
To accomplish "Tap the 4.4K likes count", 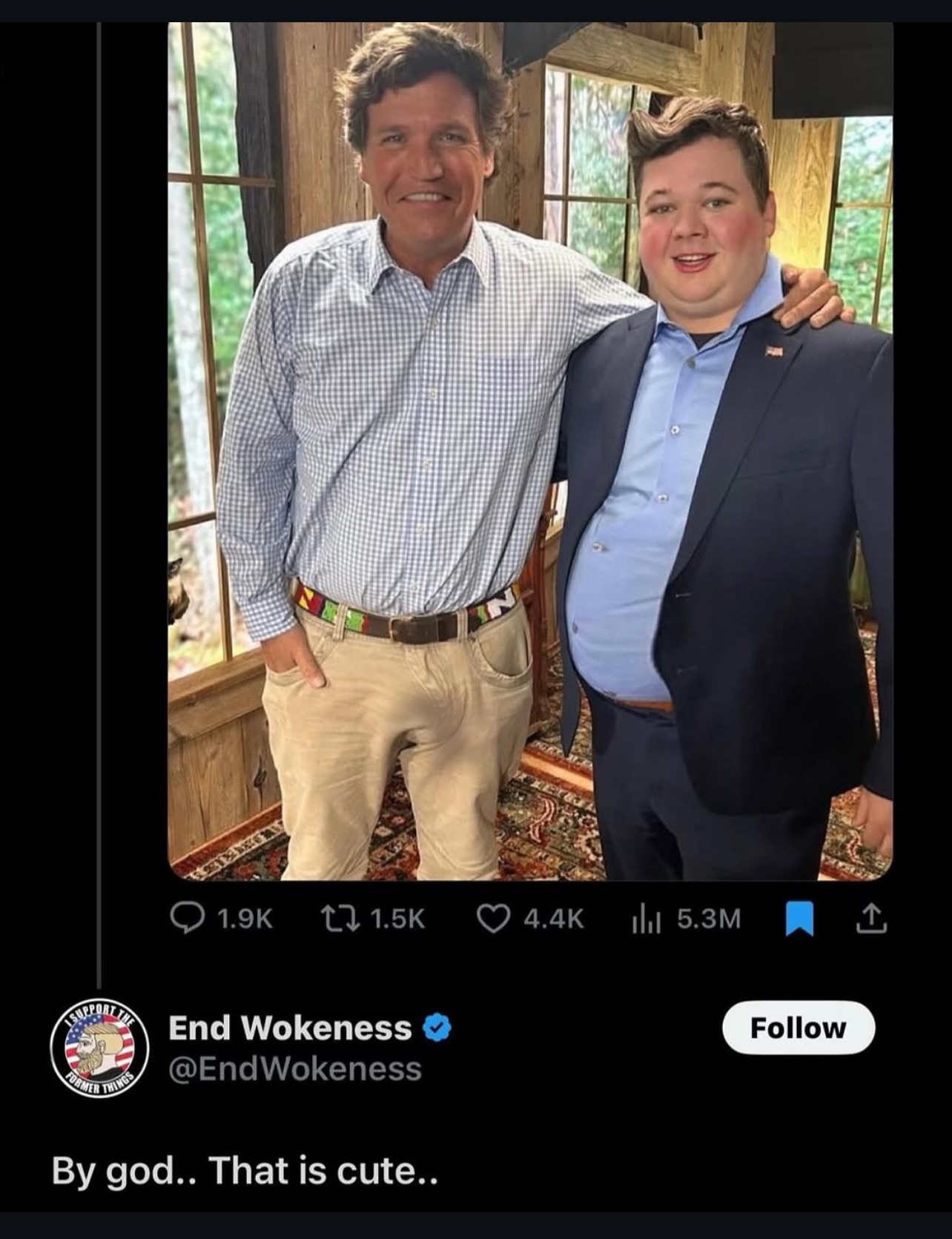I will pyautogui.click(x=554, y=919).
